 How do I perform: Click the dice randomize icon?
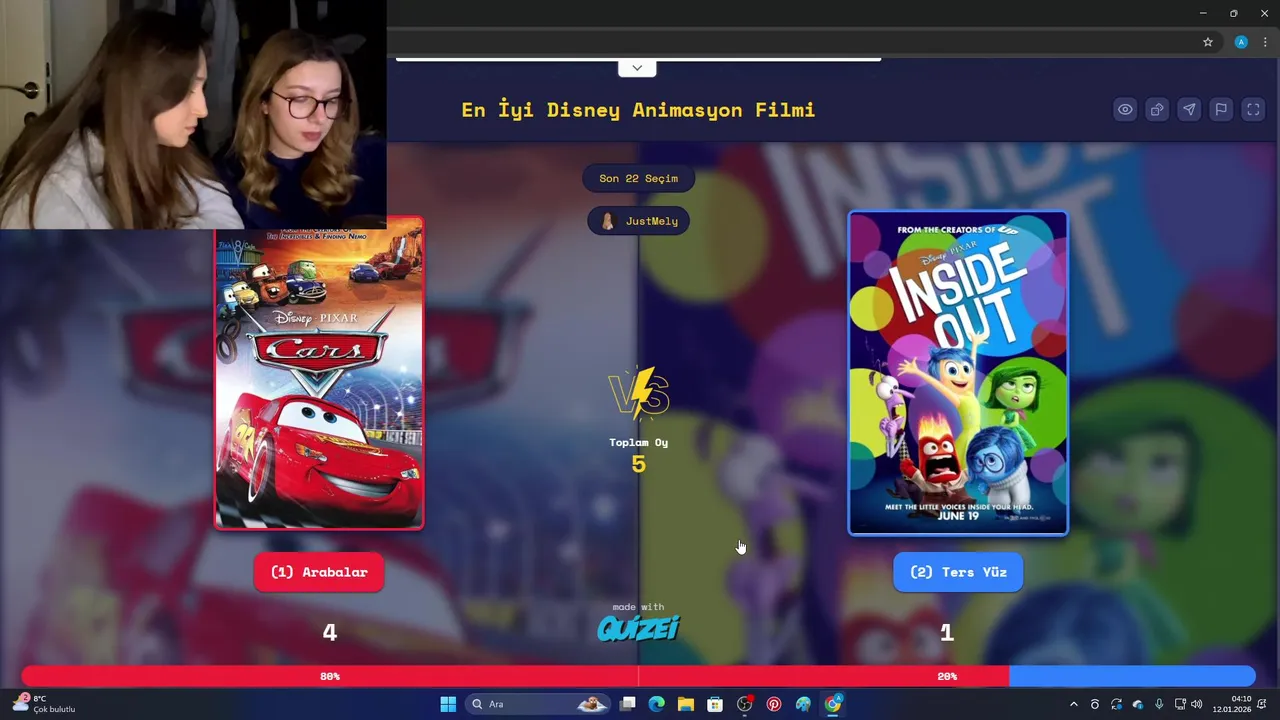(1157, 110)
